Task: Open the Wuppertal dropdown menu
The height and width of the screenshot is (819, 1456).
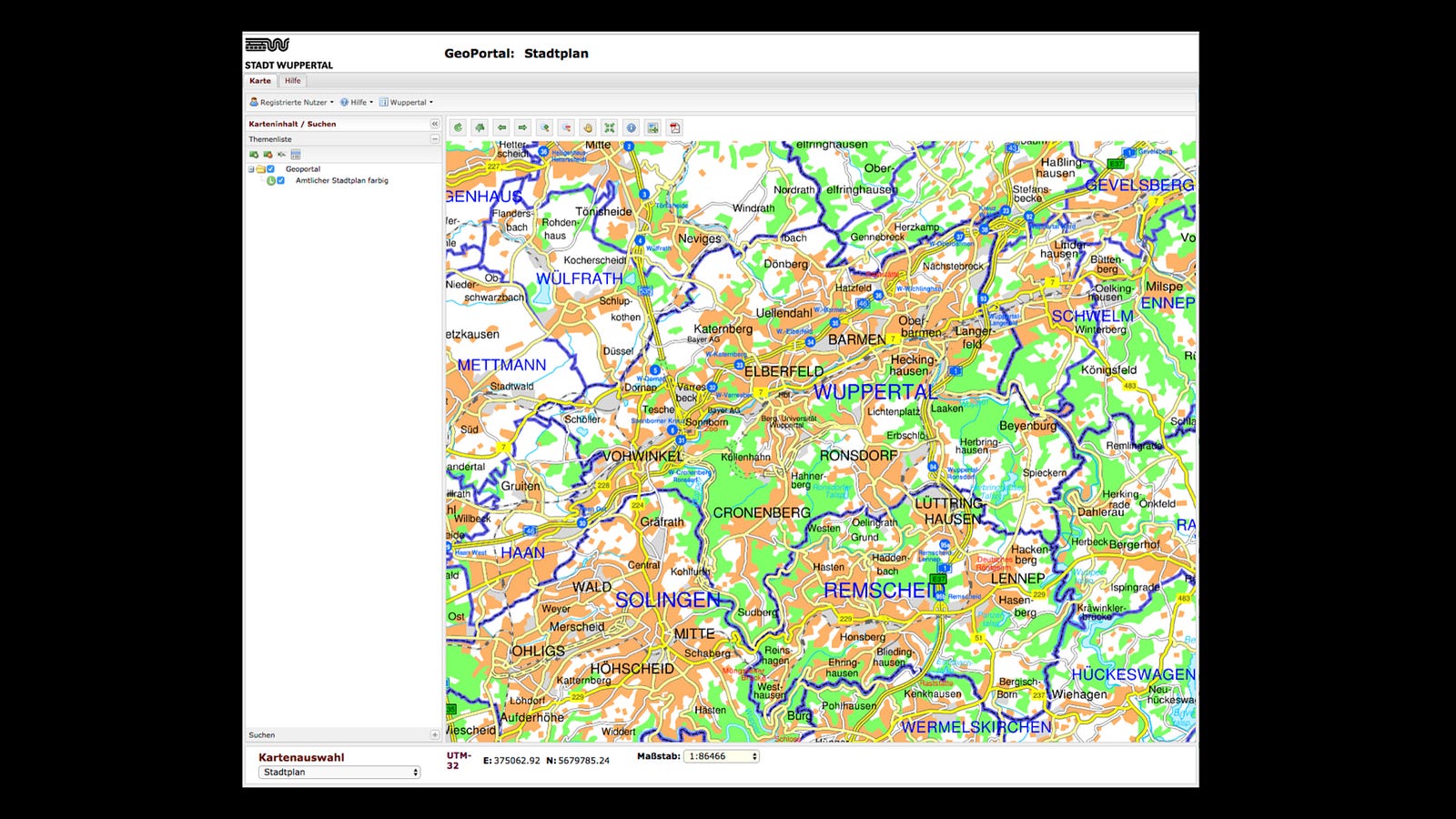Action: pyautogui.click(x=406, y=102)
